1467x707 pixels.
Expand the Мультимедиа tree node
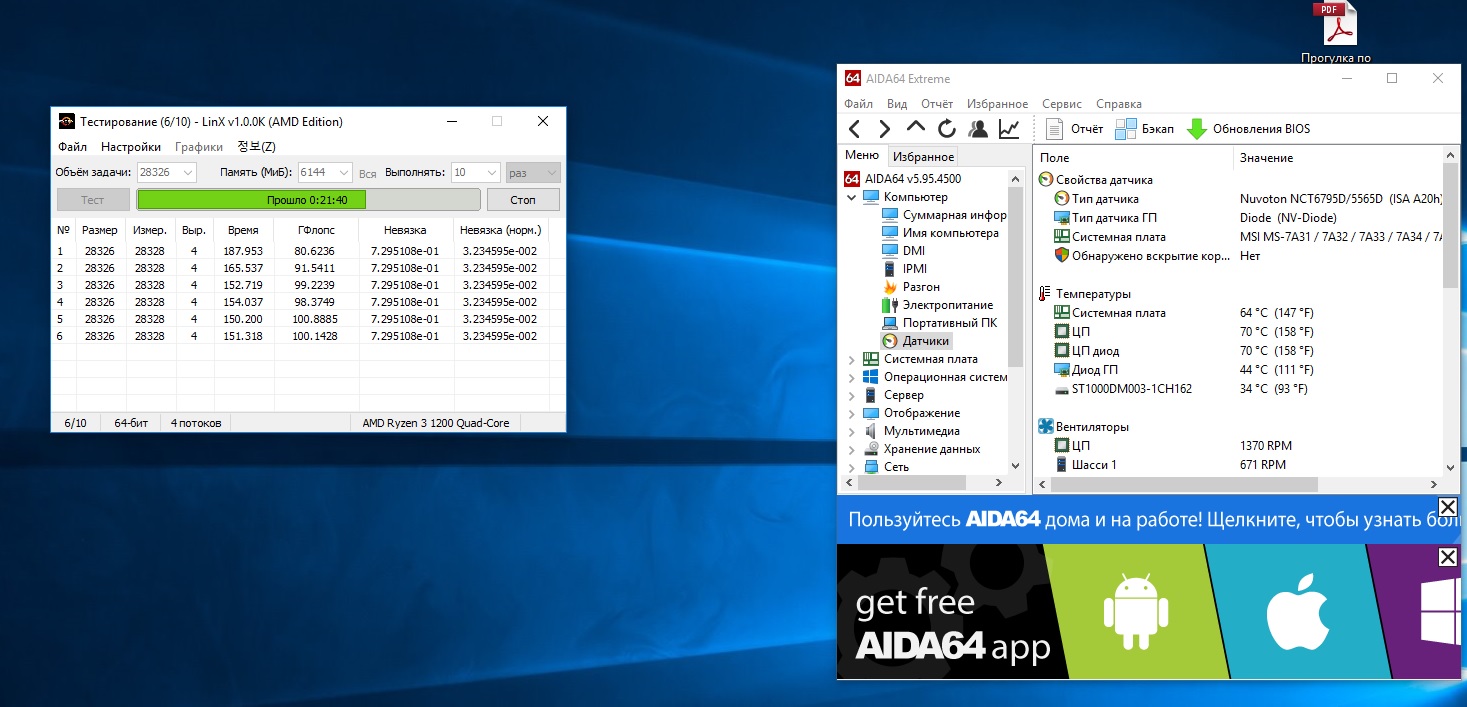851,432
